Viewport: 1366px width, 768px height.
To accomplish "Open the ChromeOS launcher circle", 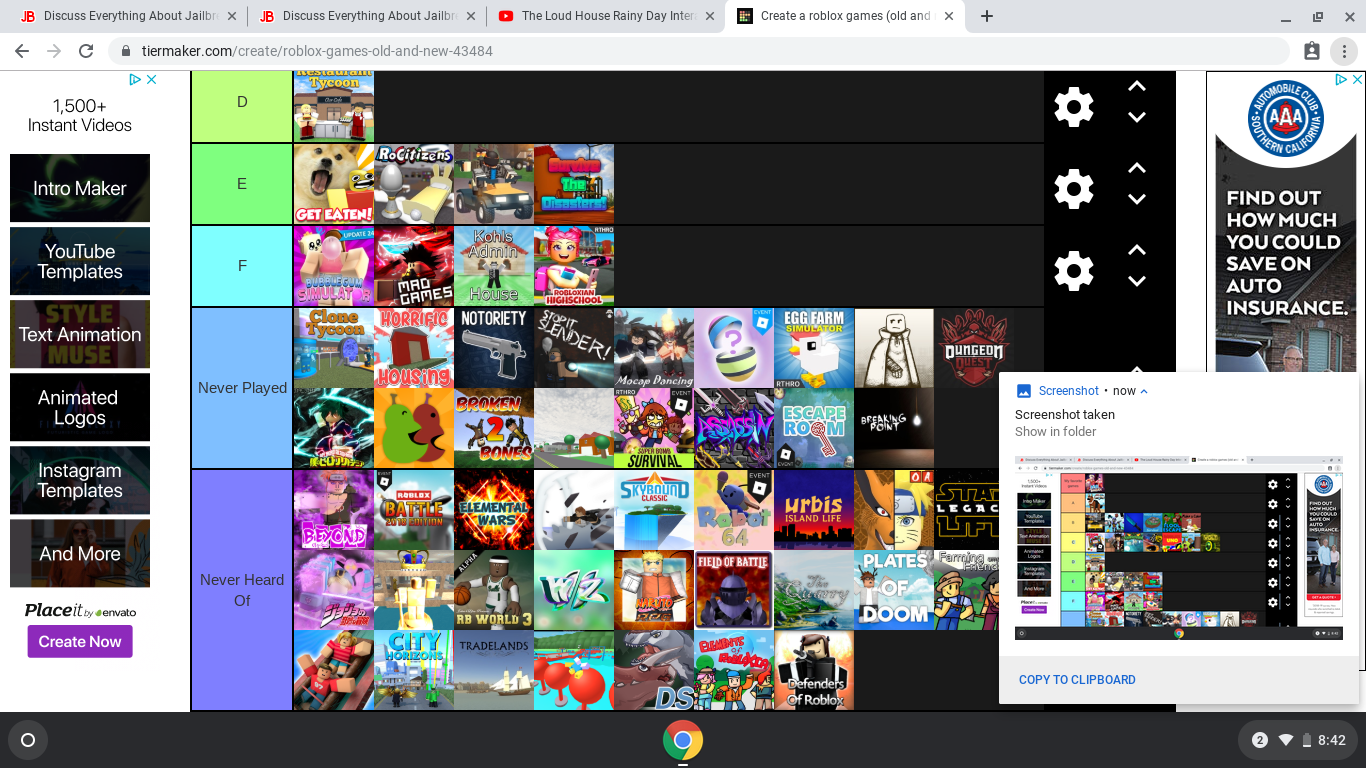I will pos(28,740).
